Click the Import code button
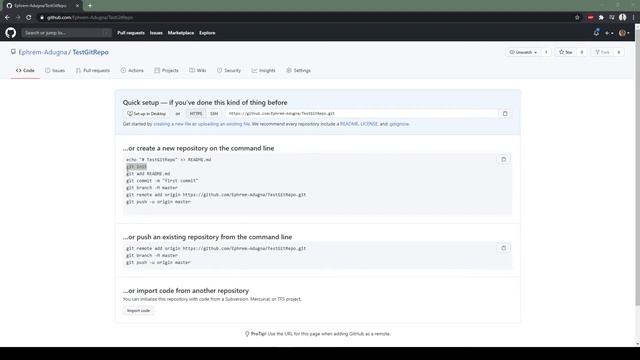 click(138, 311)
